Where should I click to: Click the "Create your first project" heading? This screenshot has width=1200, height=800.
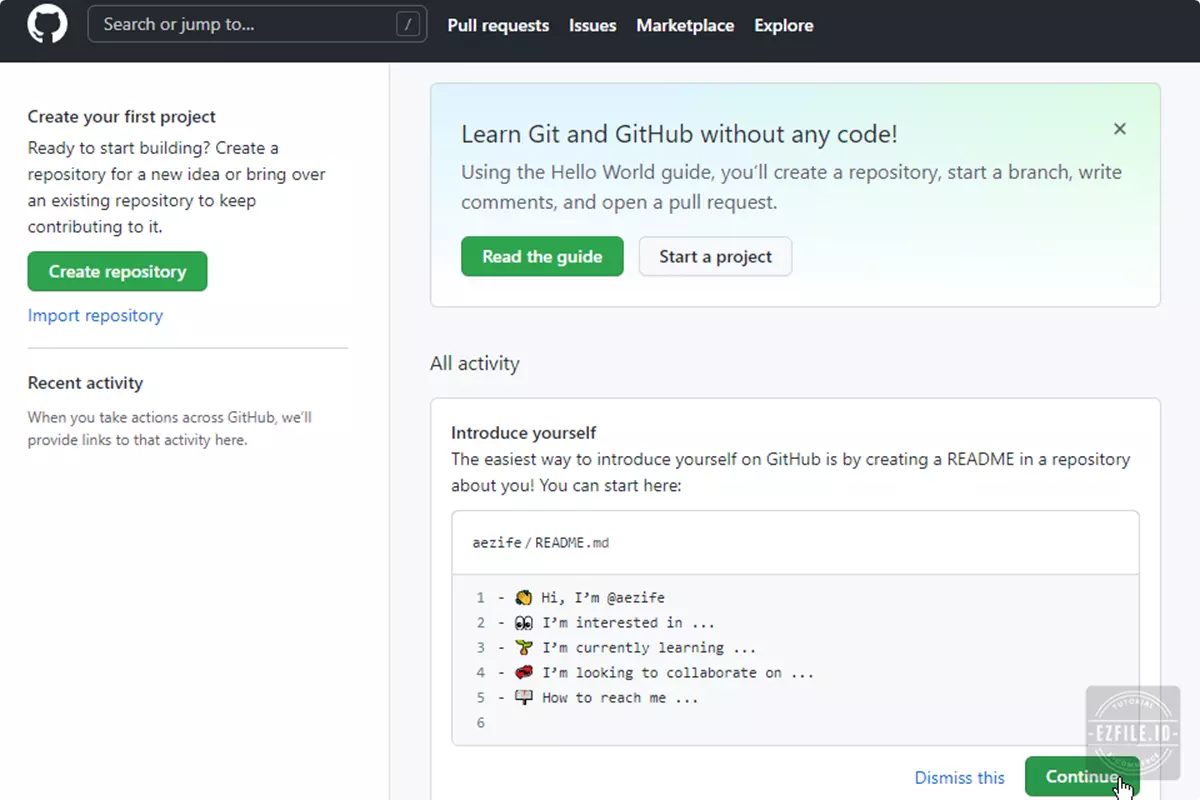[x=122, y=117]
